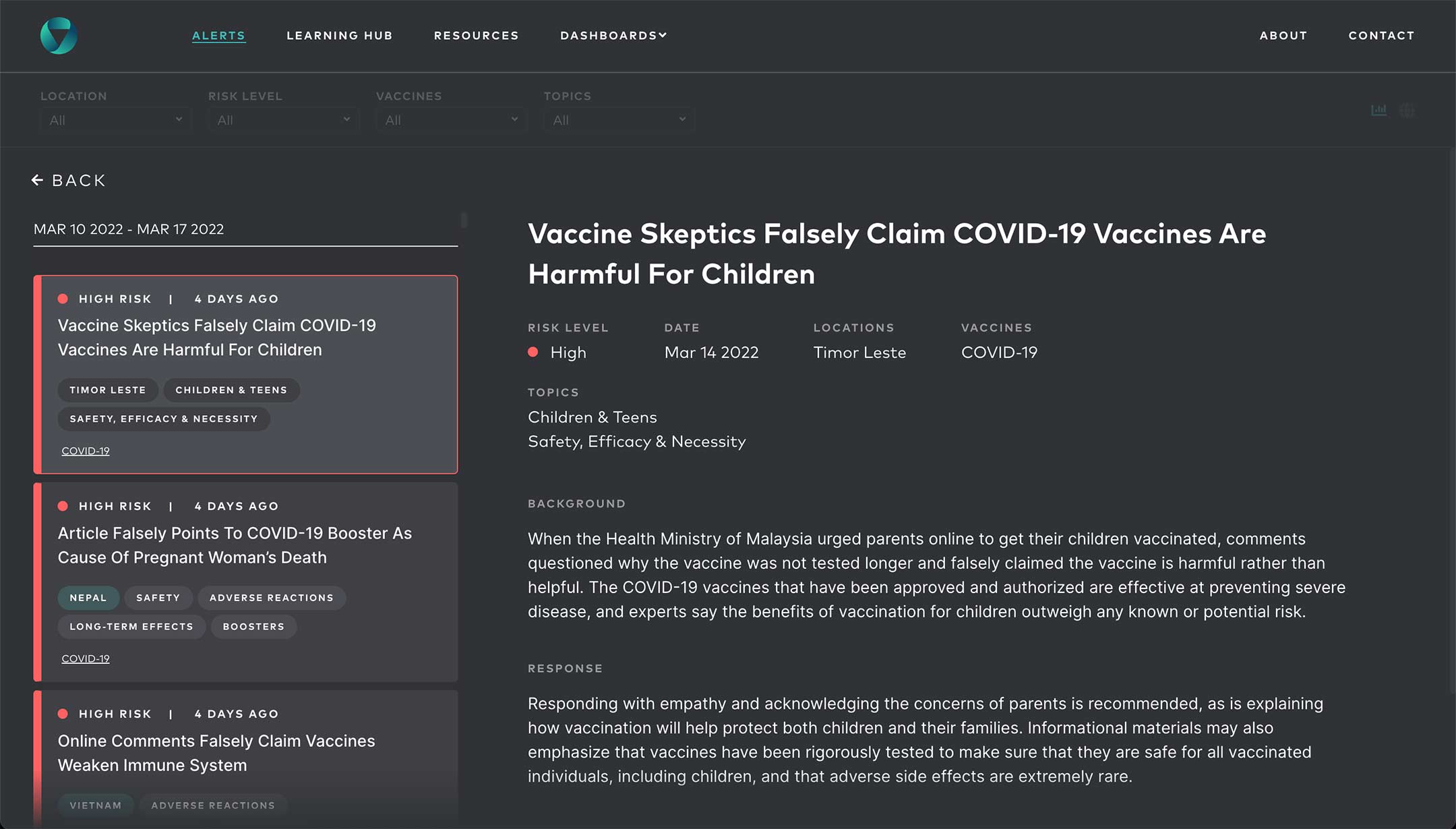
Task: Switch to the globe map view icon
Action: pos(1407,110)
